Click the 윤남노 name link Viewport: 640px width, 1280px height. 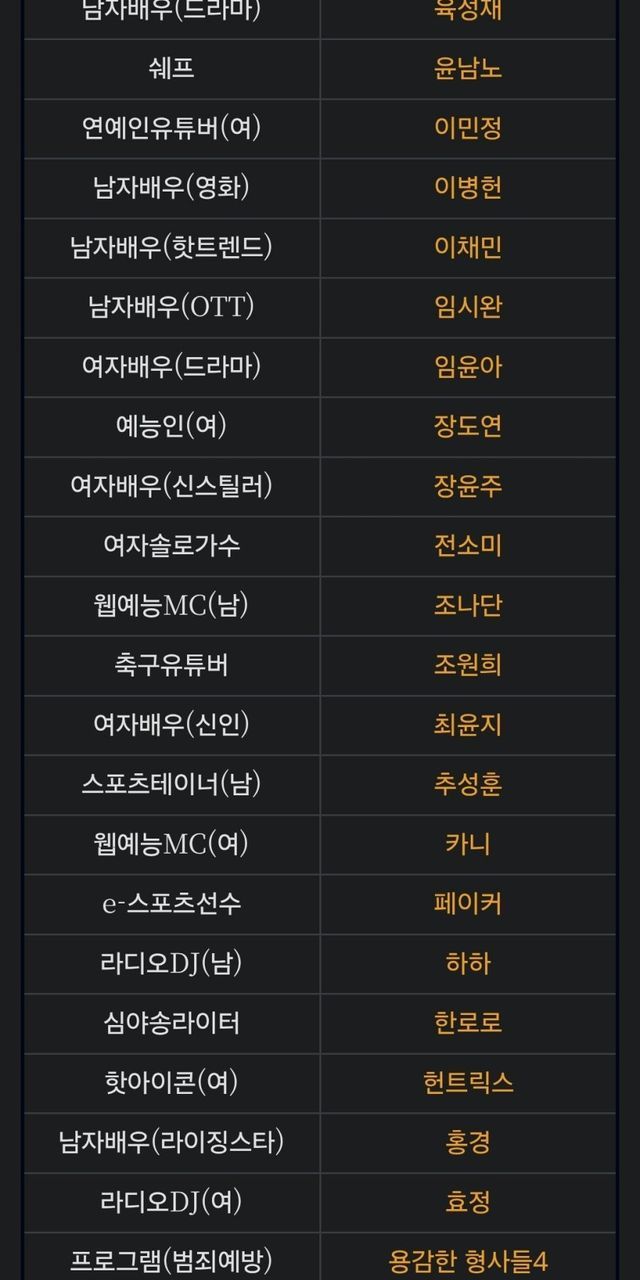point(468,69)
